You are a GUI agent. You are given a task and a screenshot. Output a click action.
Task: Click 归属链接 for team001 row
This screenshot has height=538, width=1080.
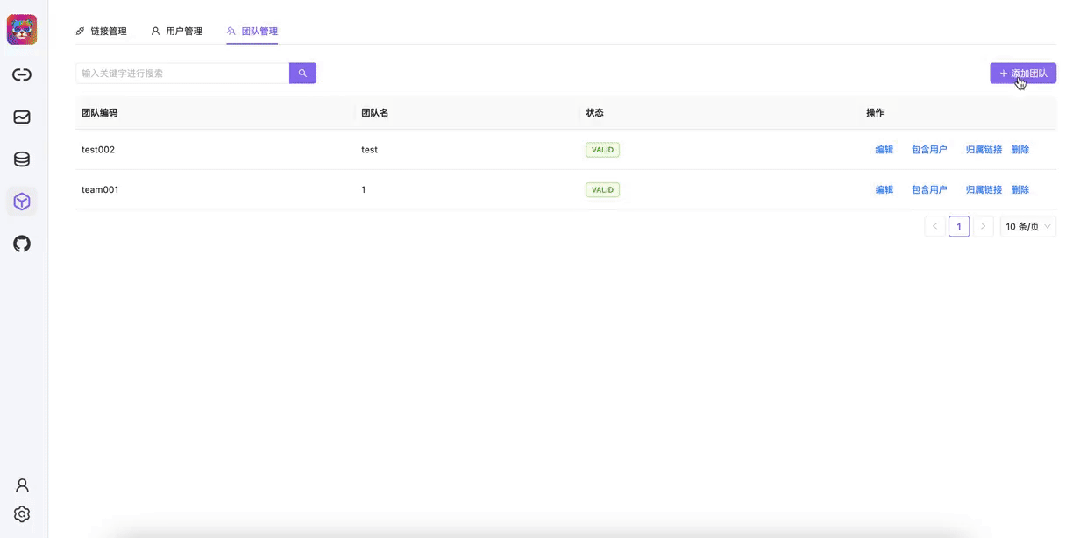[984, 190]
